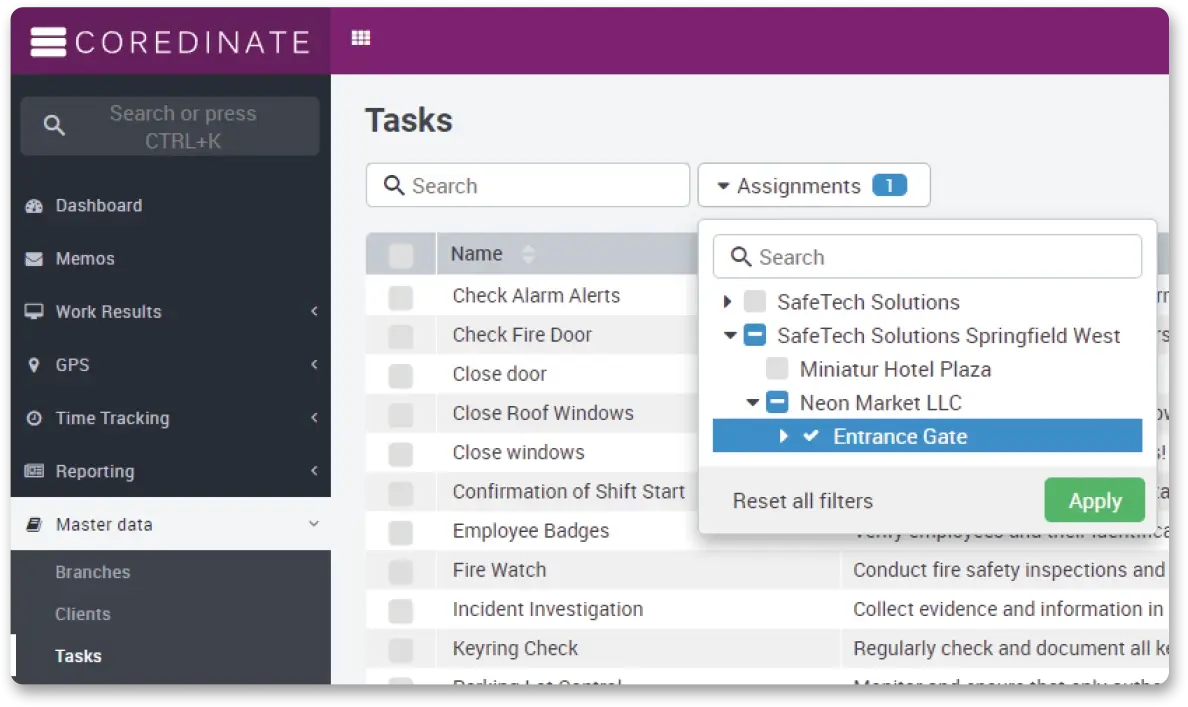Click the grid apps icon in purple header
This screenshot has width=1188, height=707.
pos(361,38)
